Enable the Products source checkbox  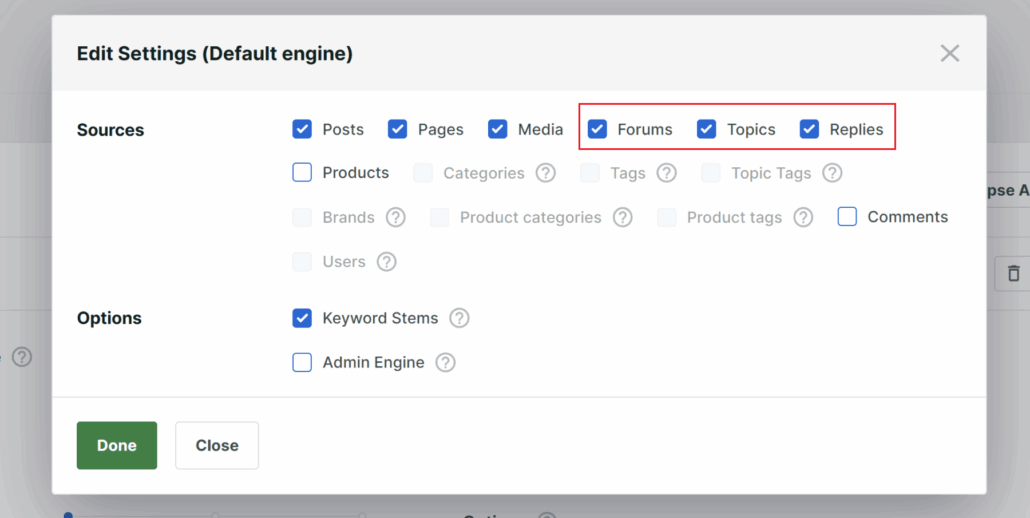[302, 173]
